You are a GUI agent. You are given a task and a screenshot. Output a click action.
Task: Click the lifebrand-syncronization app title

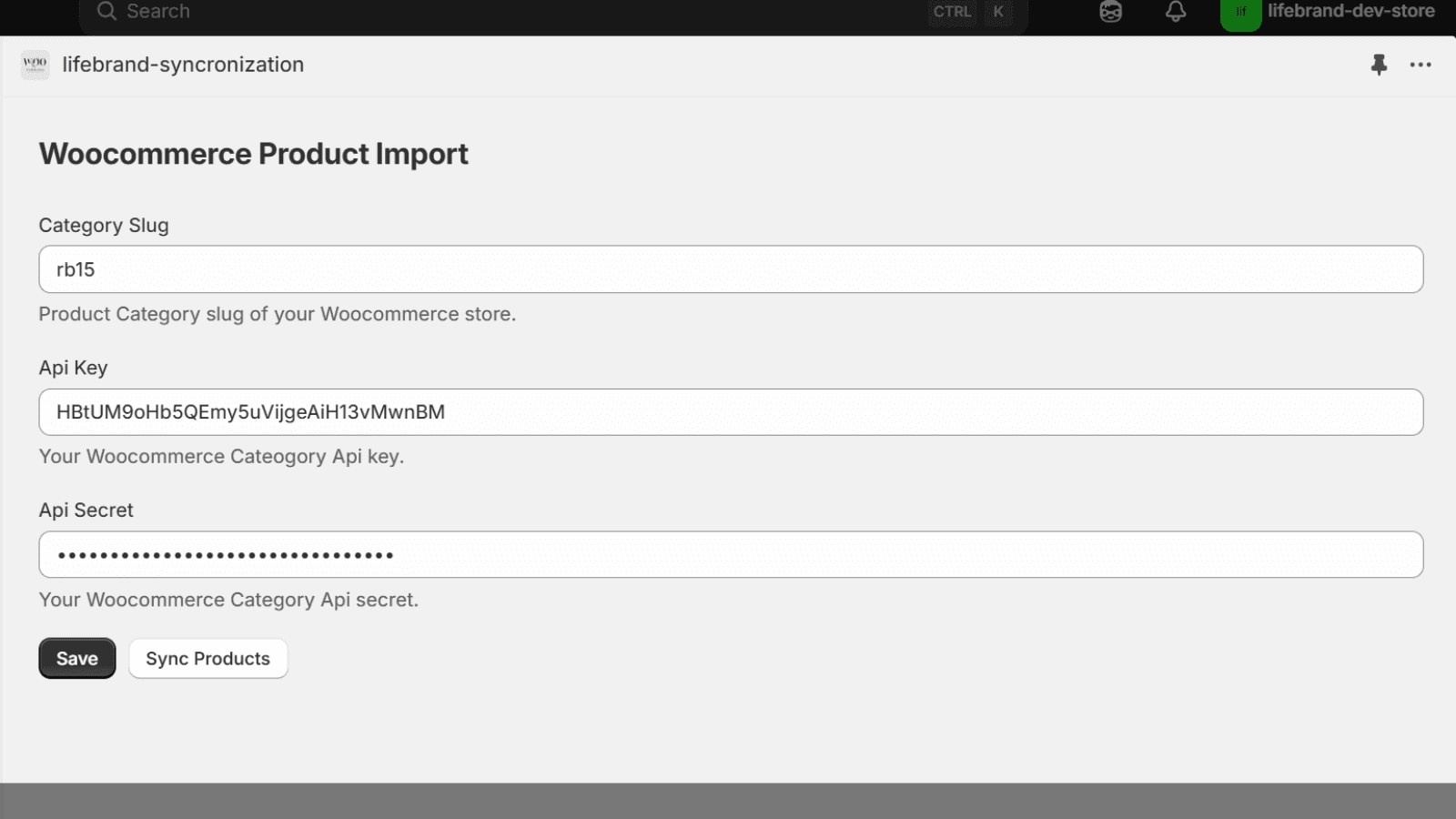click(x=183, y=65)
